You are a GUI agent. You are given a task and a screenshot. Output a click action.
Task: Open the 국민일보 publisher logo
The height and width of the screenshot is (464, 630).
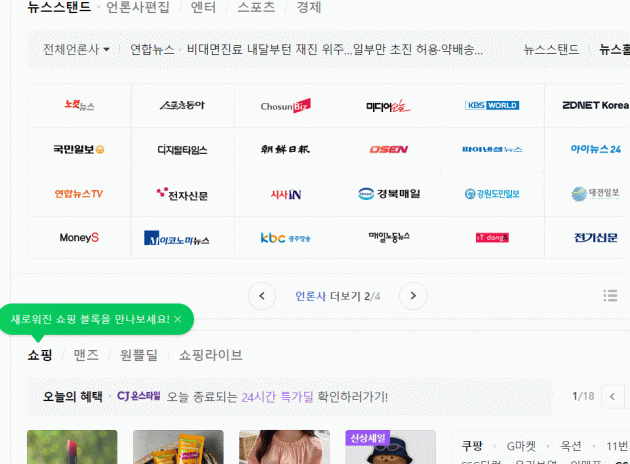coord(79,149)
